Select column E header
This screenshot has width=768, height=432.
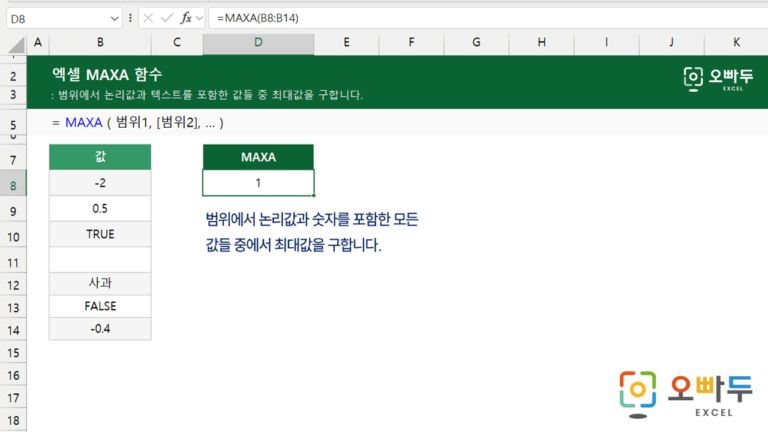(346, 43)
